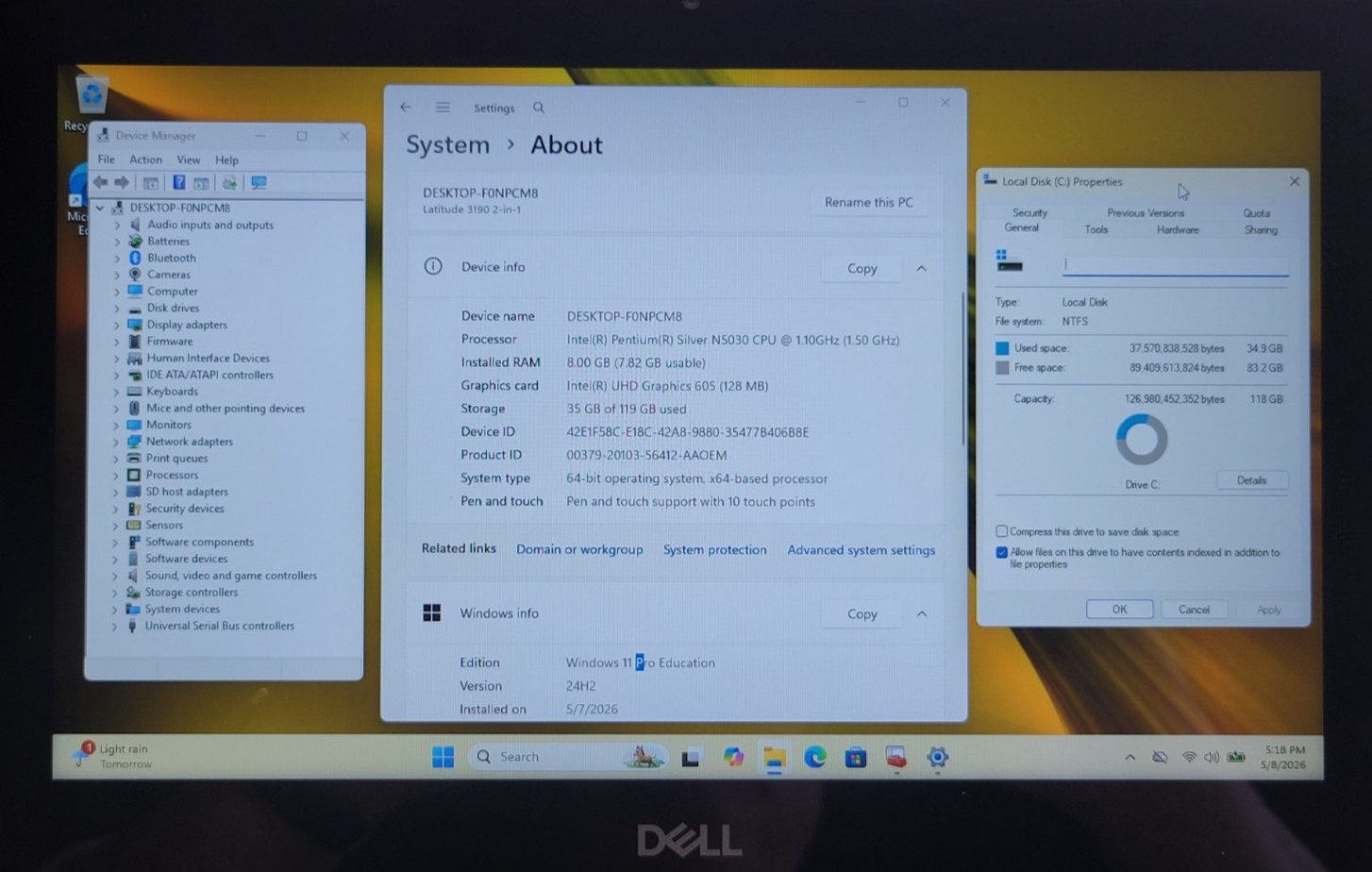Click the Settings search magnifier icon
The width and height of the screenshot is (1372, 872).
click(539, 108)
